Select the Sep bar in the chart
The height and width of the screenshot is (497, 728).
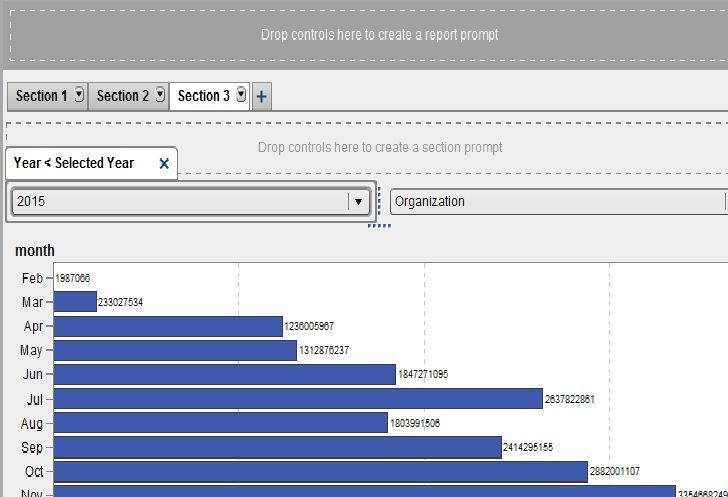coord(277,447)
